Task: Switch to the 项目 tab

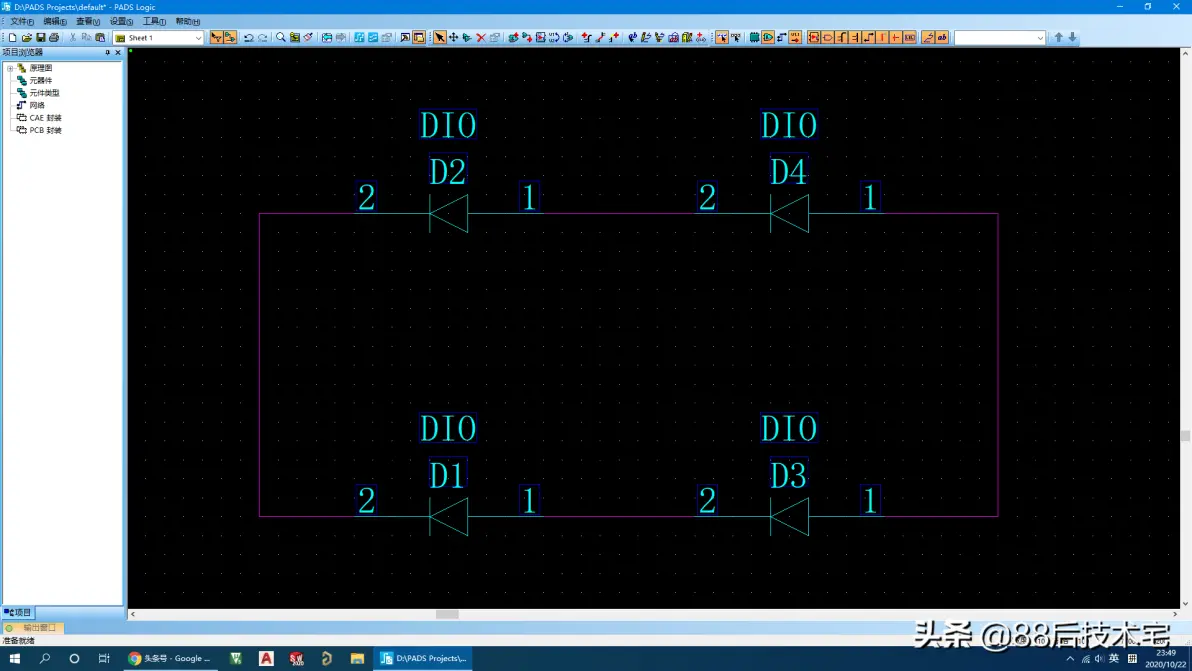Action: pyautogui.click(x=17, y=612)
